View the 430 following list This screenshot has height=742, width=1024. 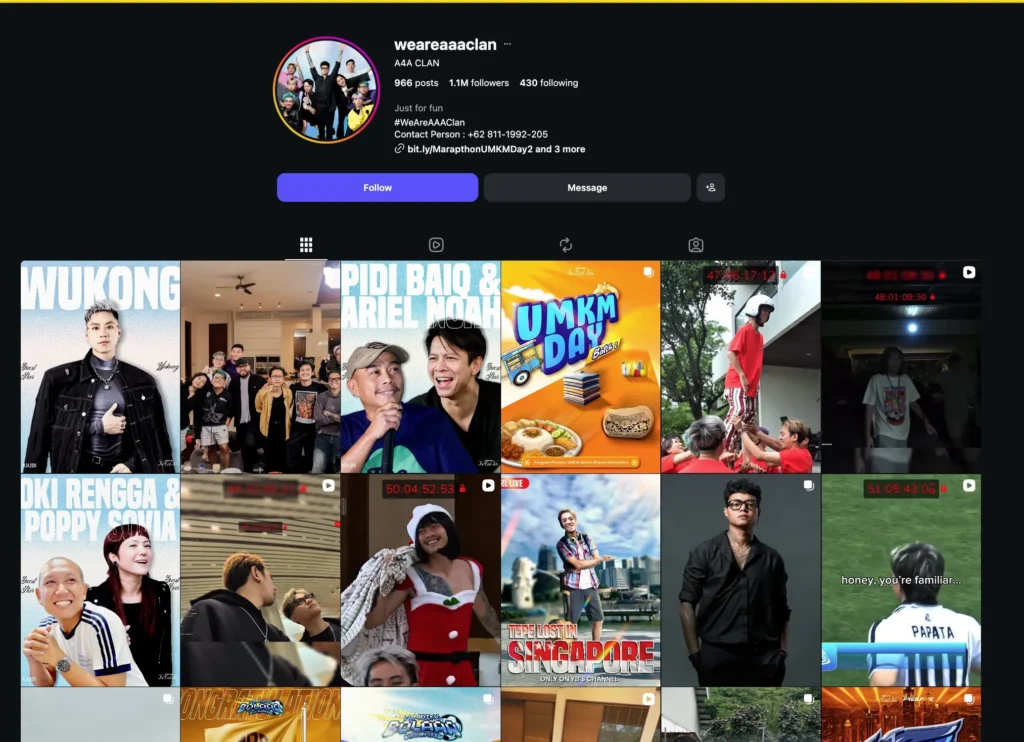[x=548, y=83]
